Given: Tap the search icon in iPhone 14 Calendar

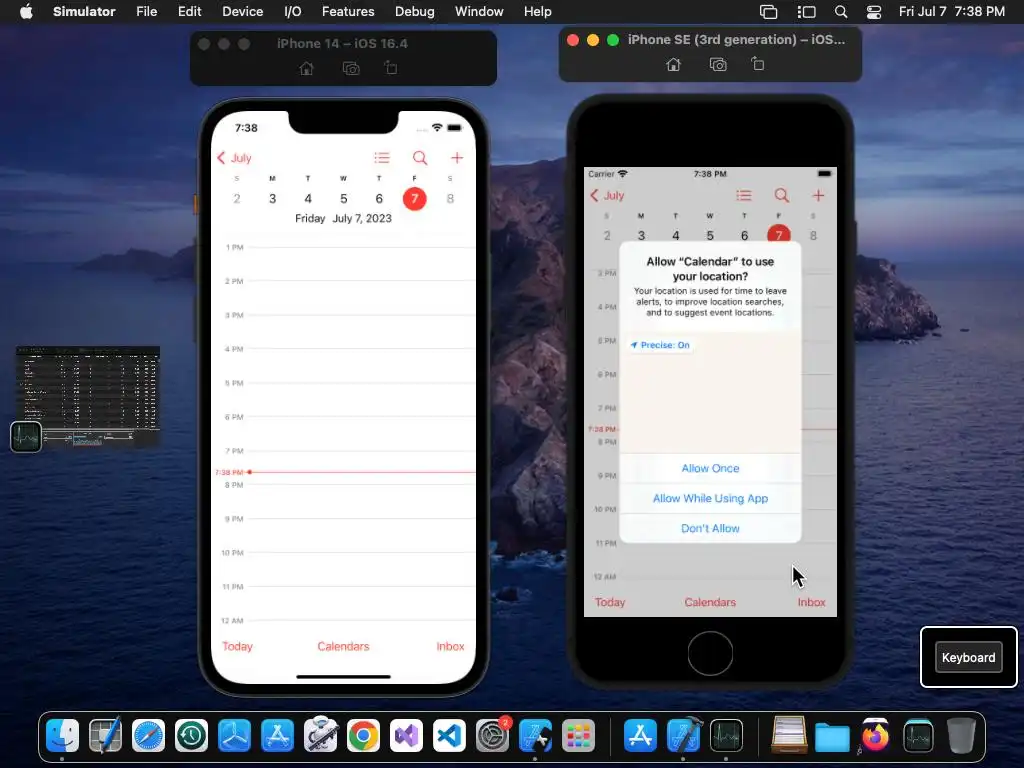Looking at the screenshot, I should tap(420, 158).
